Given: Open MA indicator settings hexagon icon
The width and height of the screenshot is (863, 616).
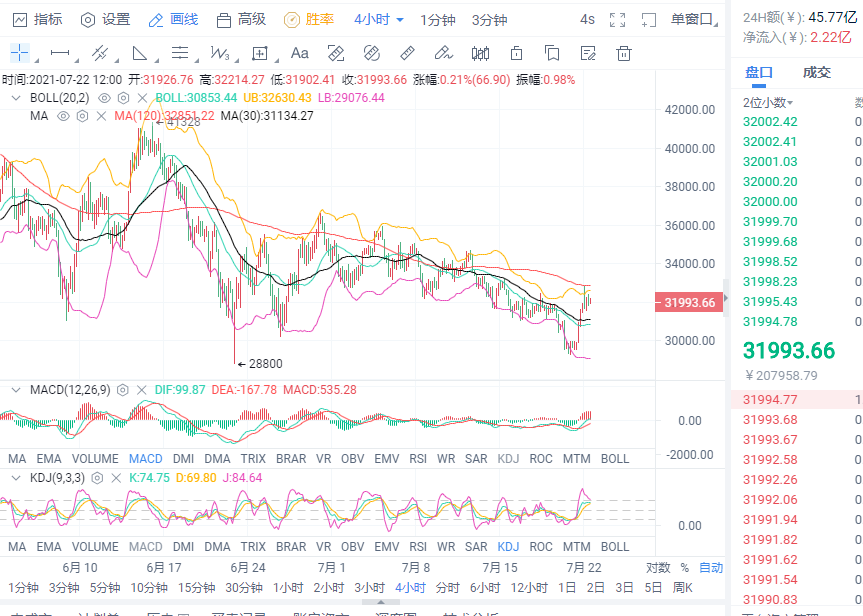Looking at the screenshot, I should (x=82, y=116).
